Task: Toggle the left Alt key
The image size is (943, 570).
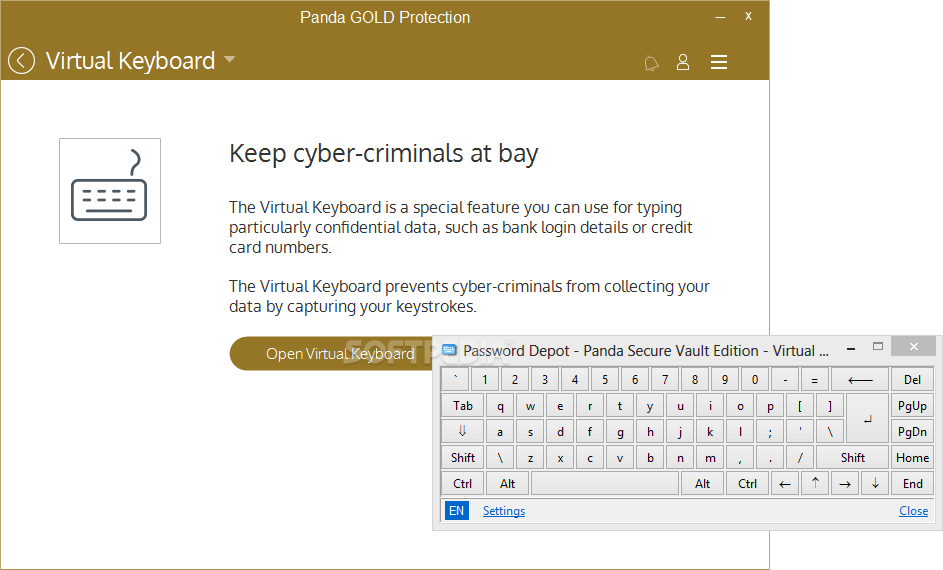Action: tap(508, 483)
